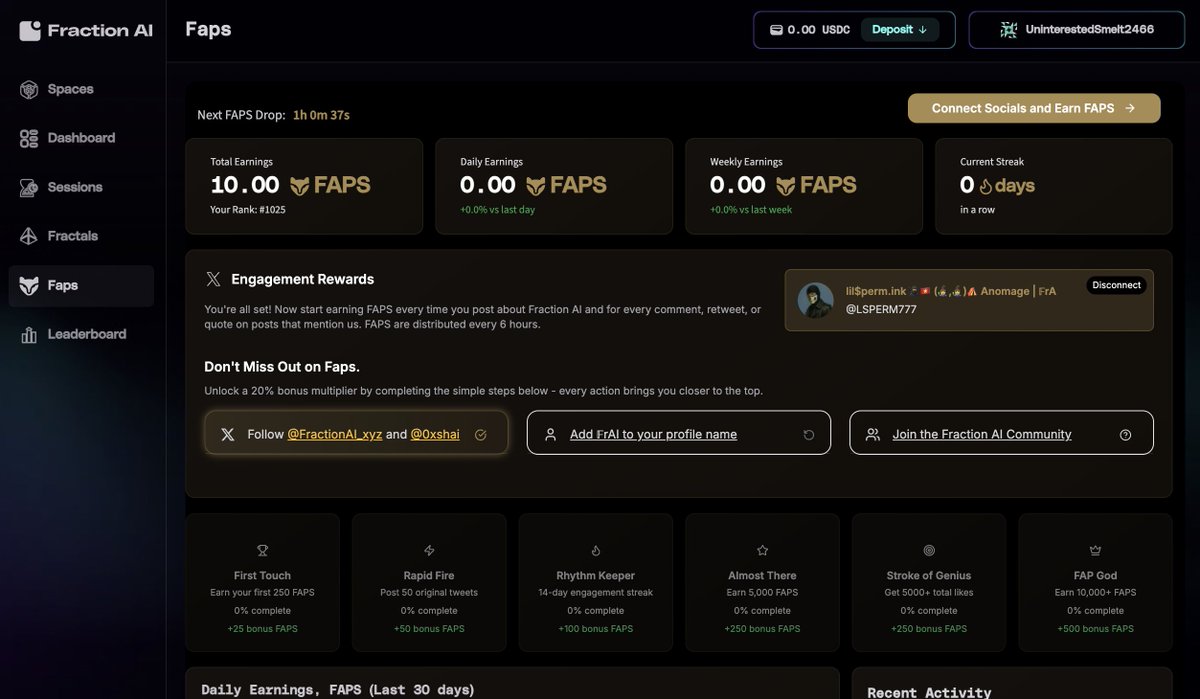Click the Faps page title
1200x699 pixels.
point(208,29)
